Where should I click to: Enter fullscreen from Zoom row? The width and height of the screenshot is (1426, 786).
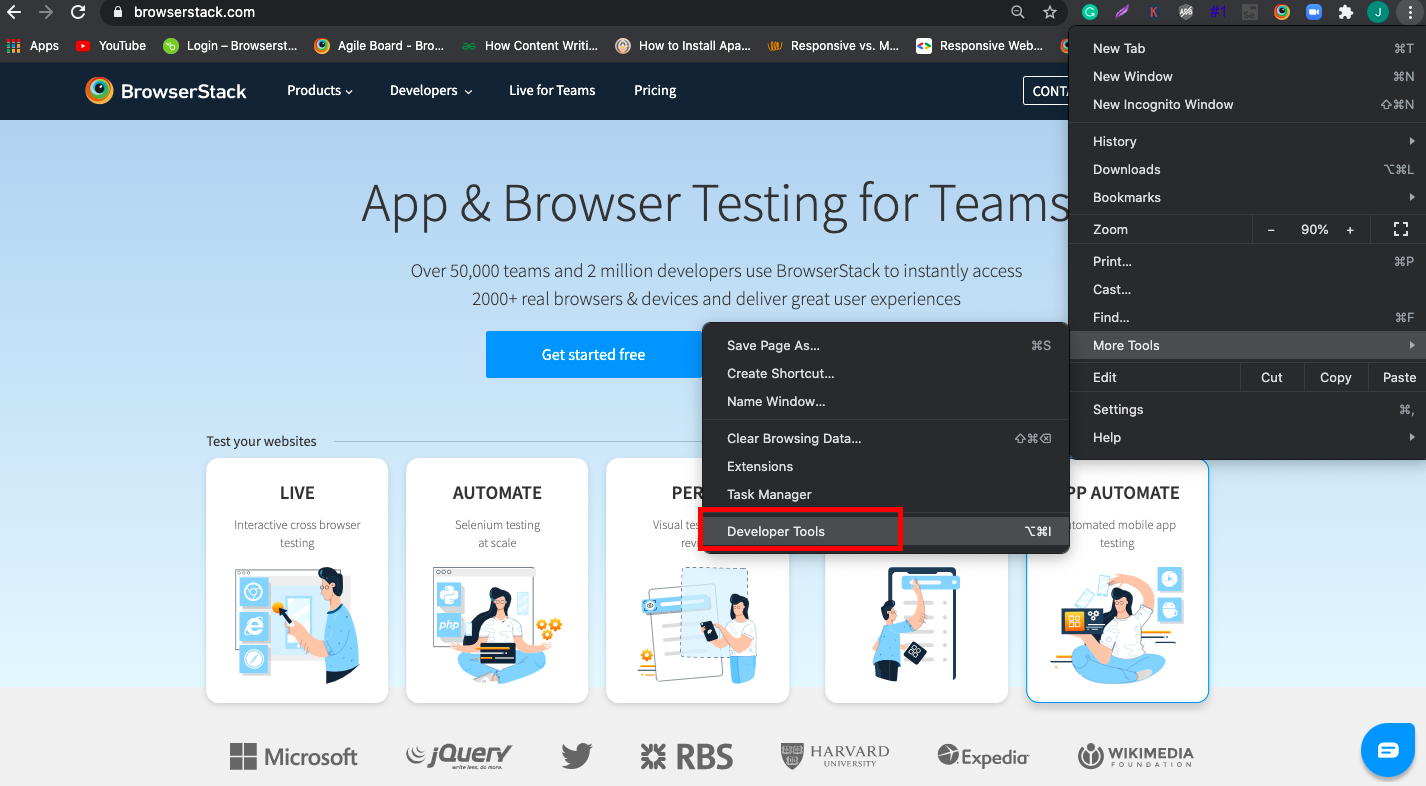coord(1400,229)
